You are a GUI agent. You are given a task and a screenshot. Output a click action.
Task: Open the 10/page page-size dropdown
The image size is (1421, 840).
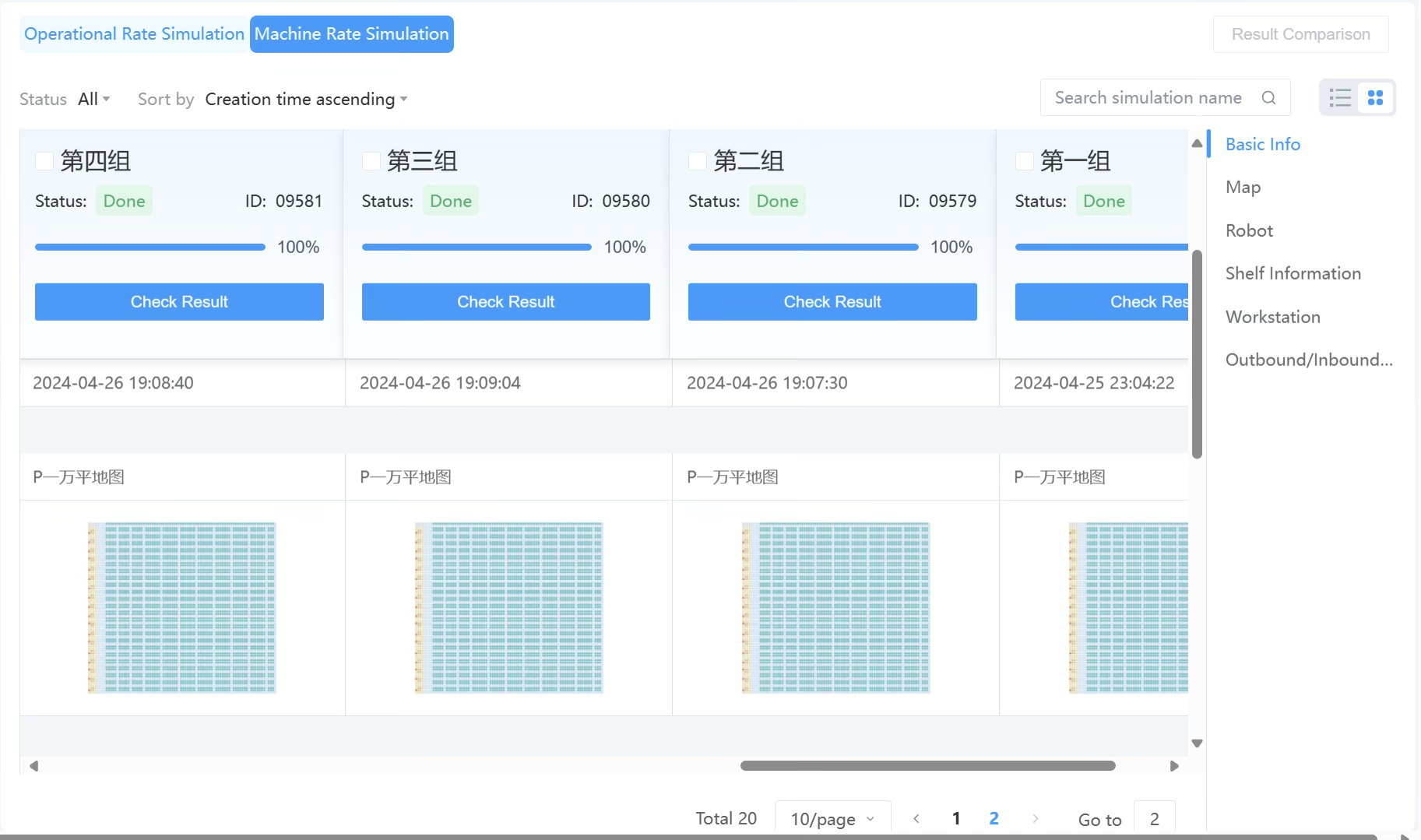(832, 818)
